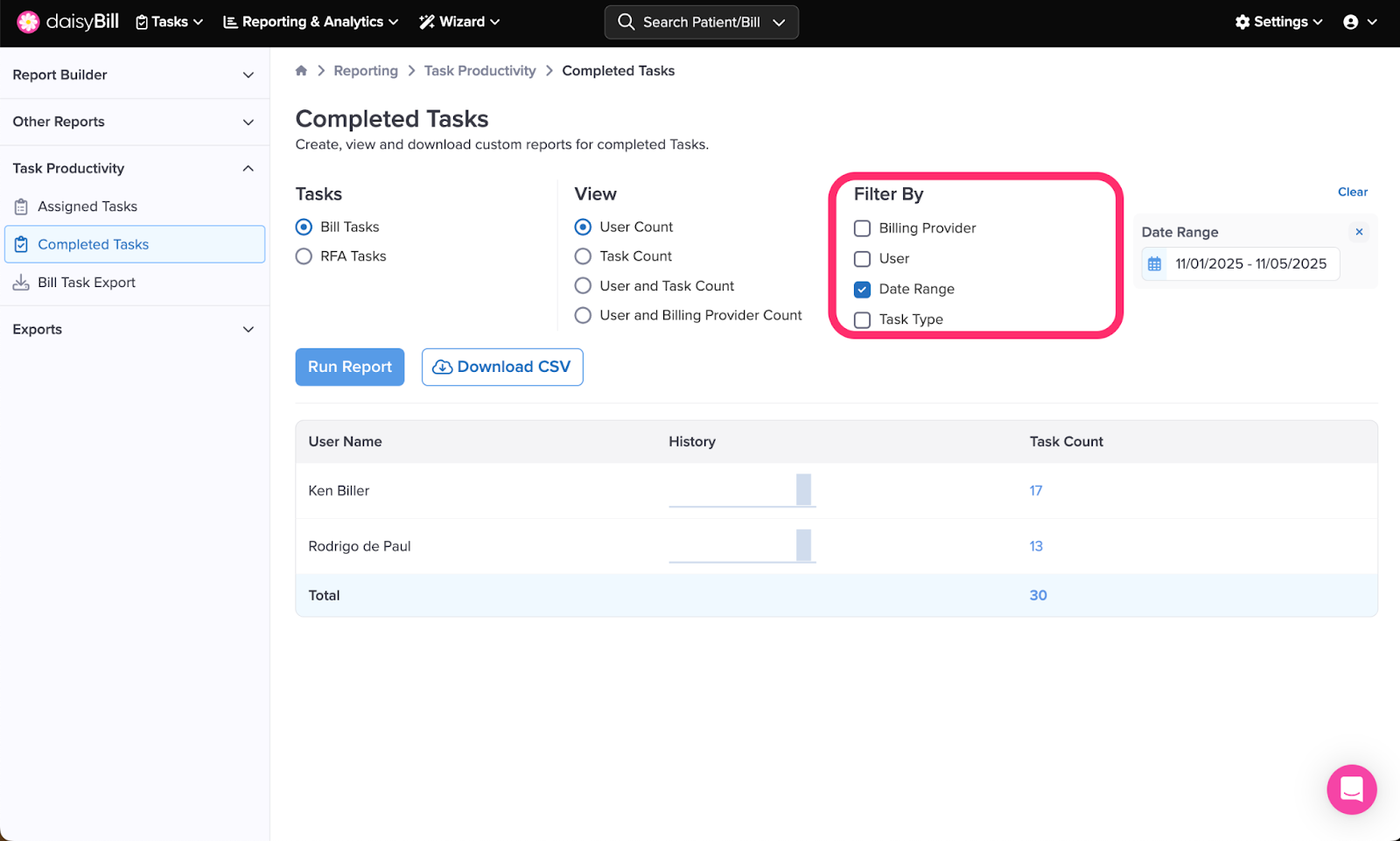Viewport: 1400px width, 841px height.
Task: Click the Run Report button
Action: [350, 368]
